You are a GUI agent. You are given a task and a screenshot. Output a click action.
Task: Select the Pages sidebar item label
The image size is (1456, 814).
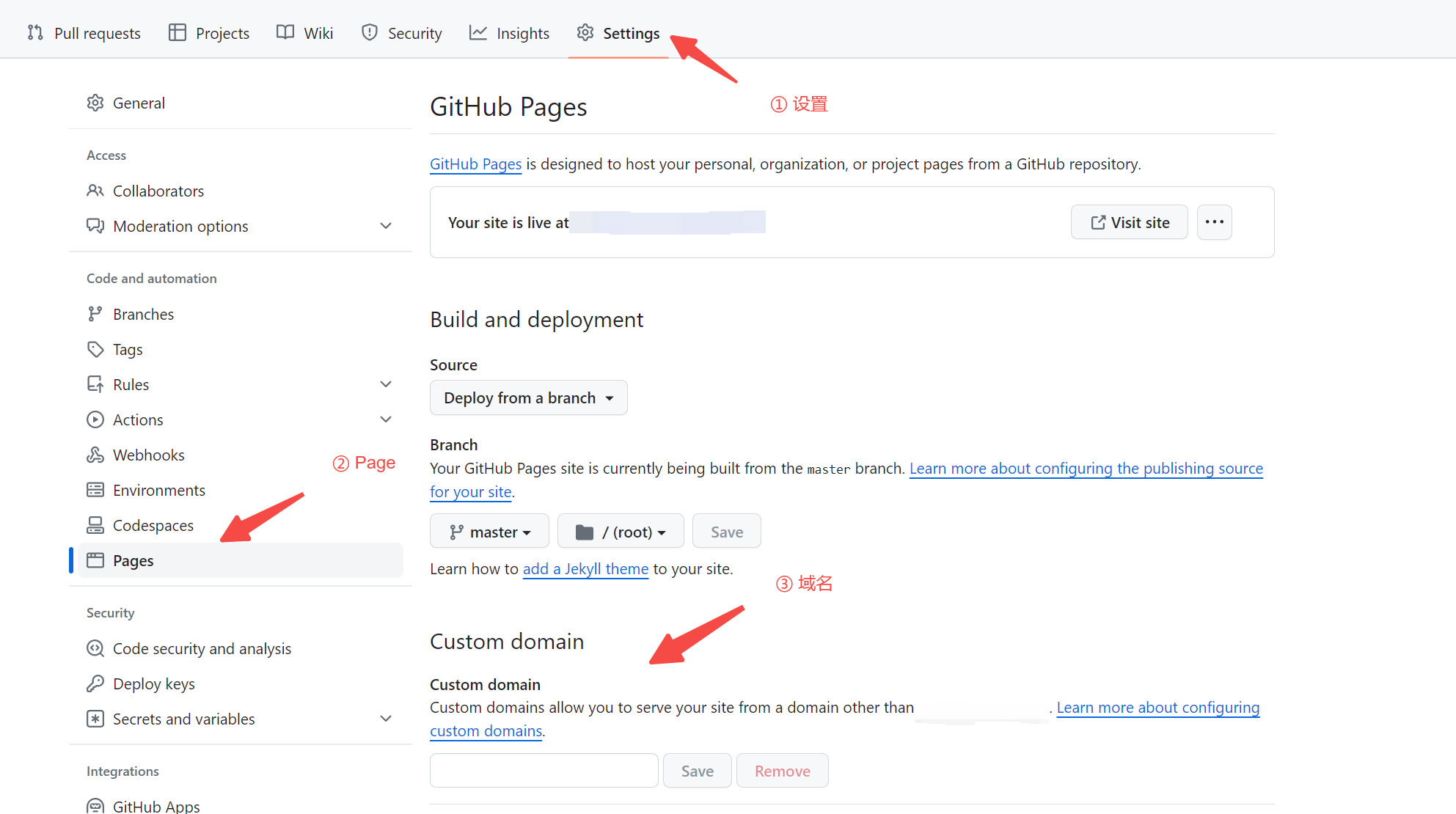133,560
